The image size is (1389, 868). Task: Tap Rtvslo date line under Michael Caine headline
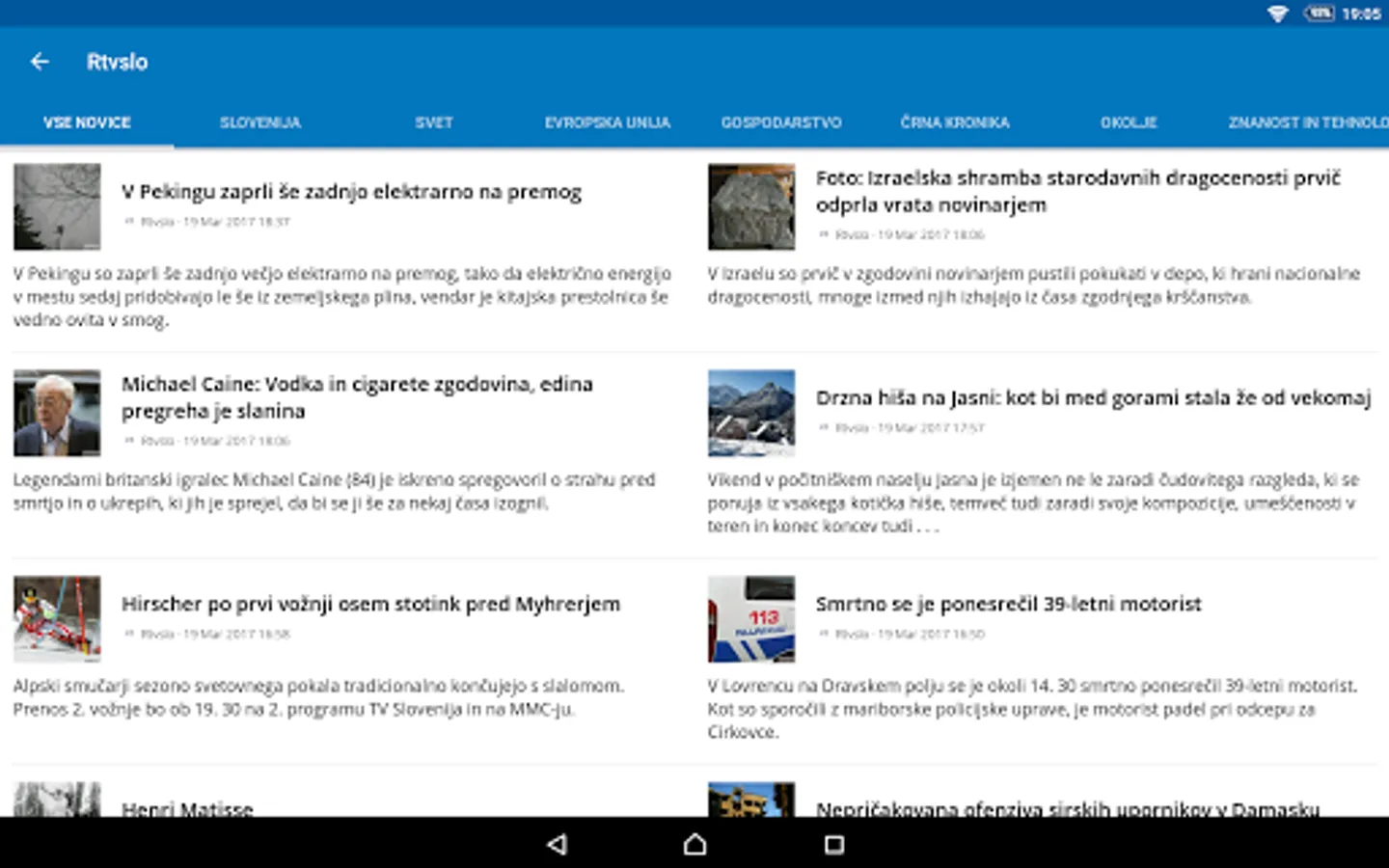coord(206,441)
